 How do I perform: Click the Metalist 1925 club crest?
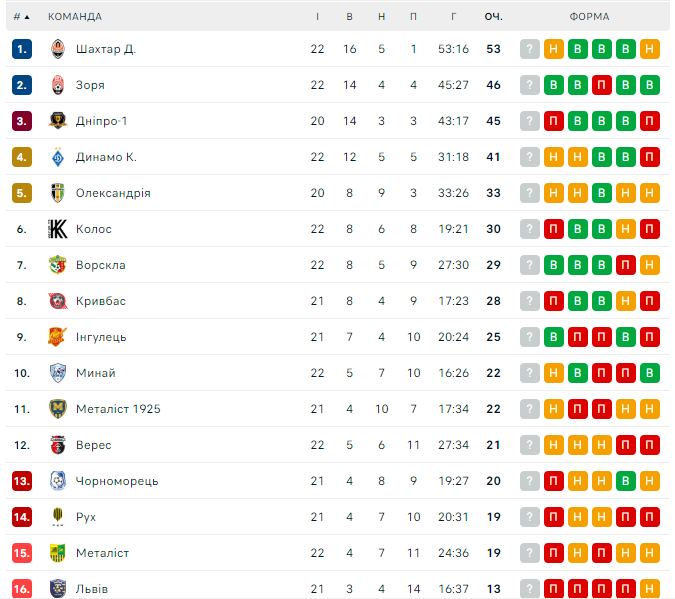tap(57, 409)
